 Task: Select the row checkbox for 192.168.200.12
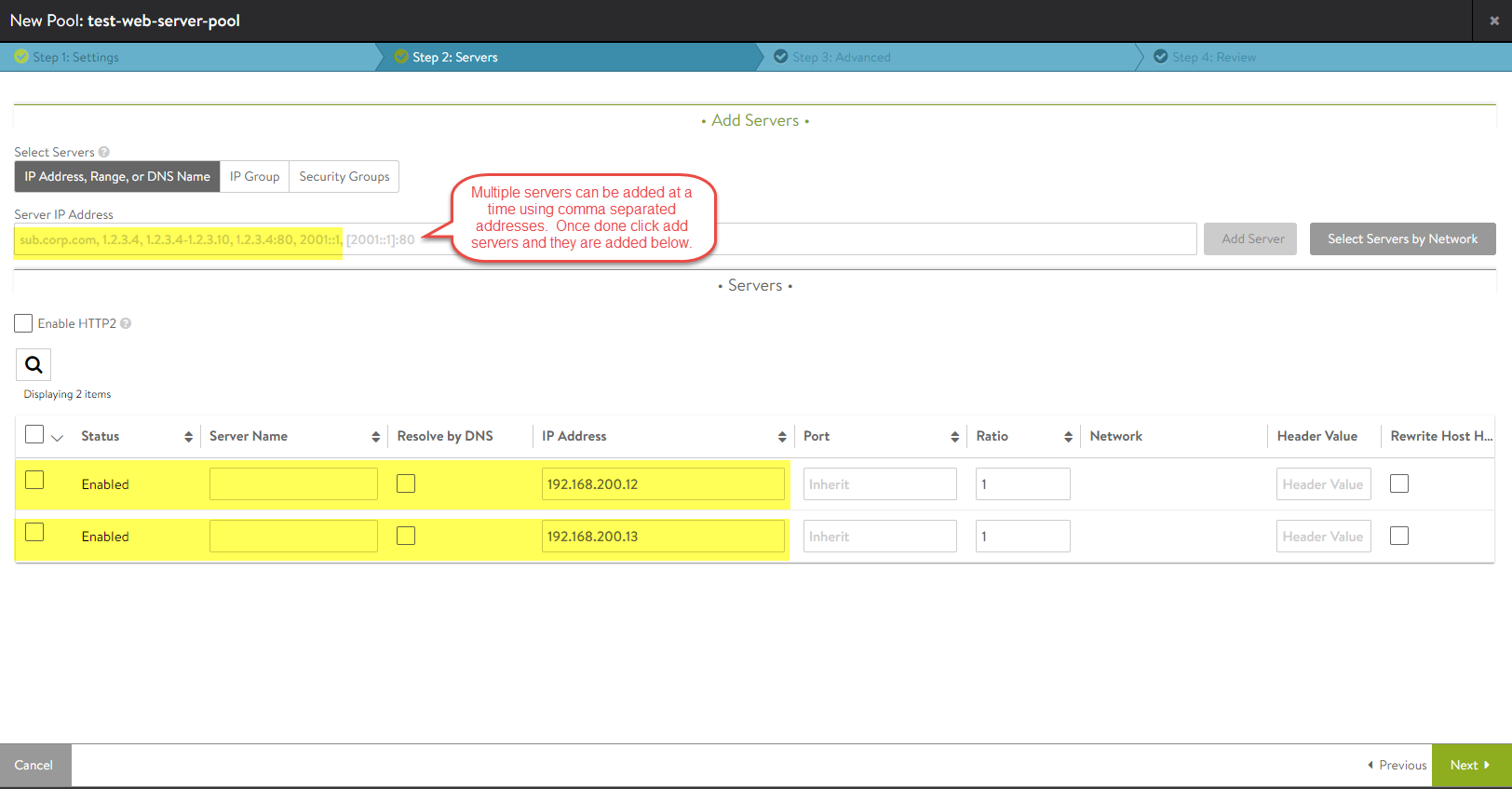[34, 480]
